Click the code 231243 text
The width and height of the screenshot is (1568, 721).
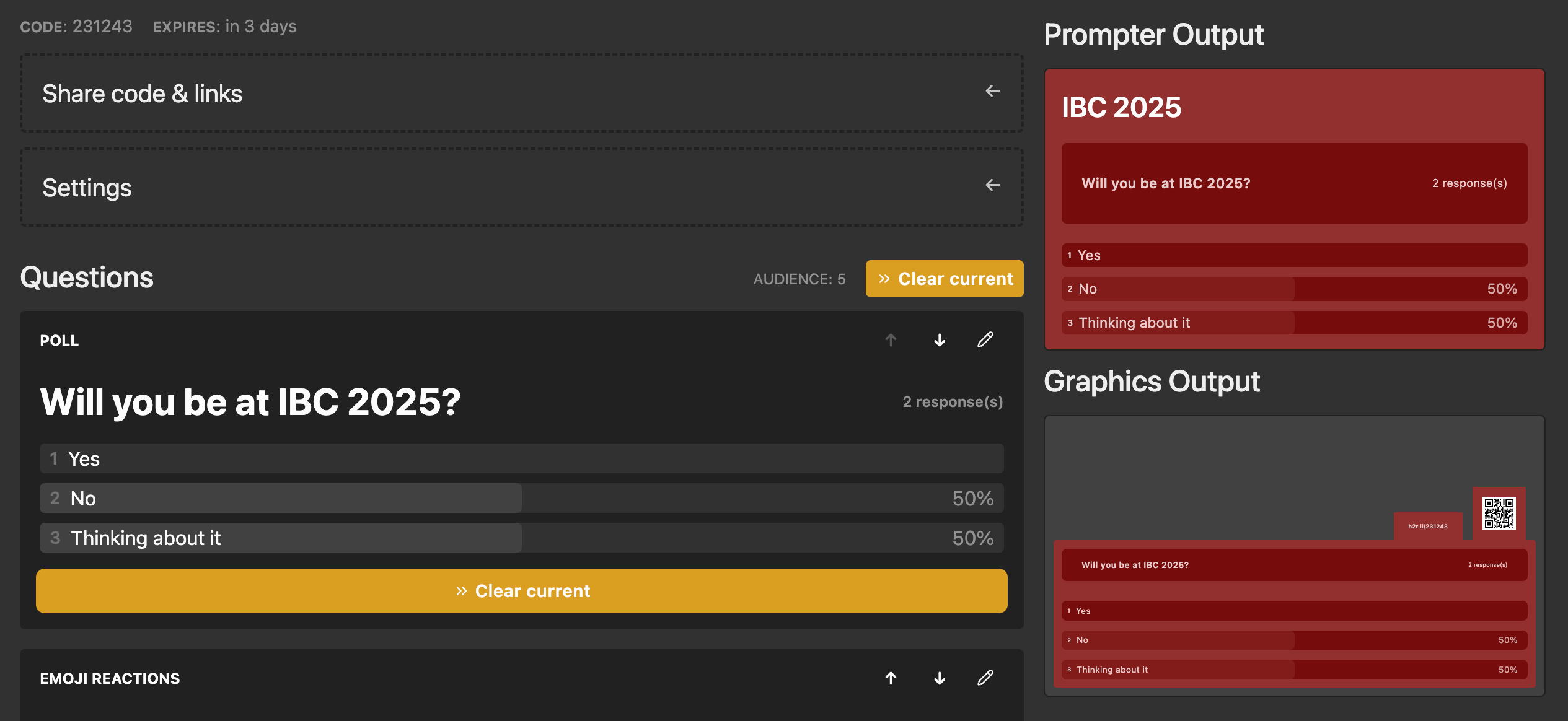tap(102, 27)
